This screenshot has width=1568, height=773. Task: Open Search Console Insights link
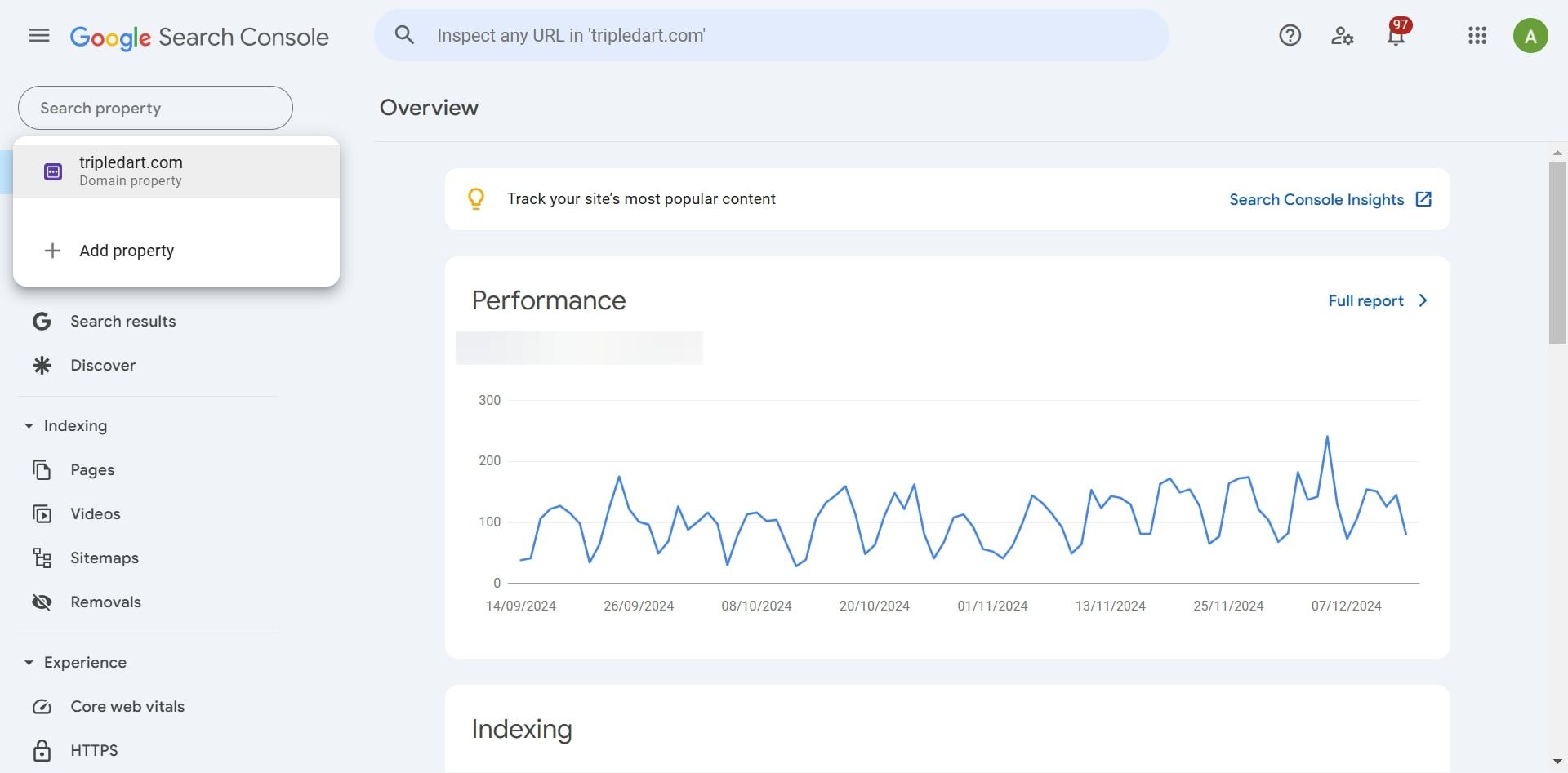coord(1330,200)
